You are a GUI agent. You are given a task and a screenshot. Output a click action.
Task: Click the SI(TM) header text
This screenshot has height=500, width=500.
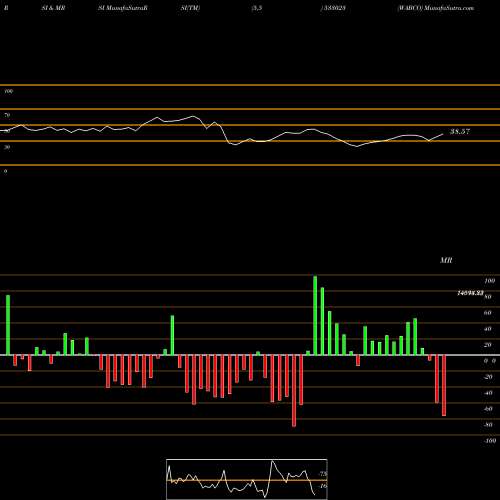(190, 8)
